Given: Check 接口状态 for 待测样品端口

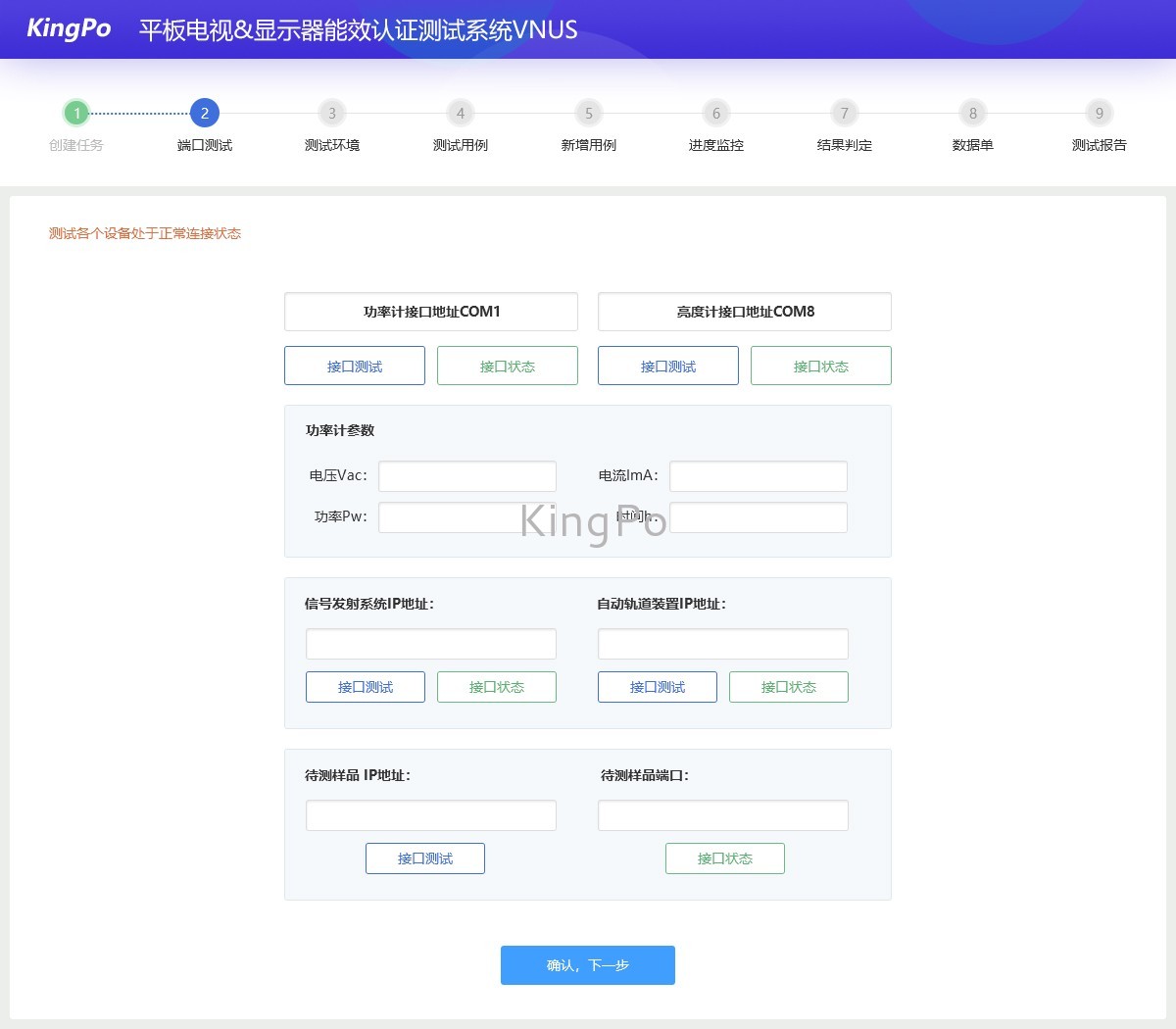Looking at the screenshot, I should pos(725,858).
